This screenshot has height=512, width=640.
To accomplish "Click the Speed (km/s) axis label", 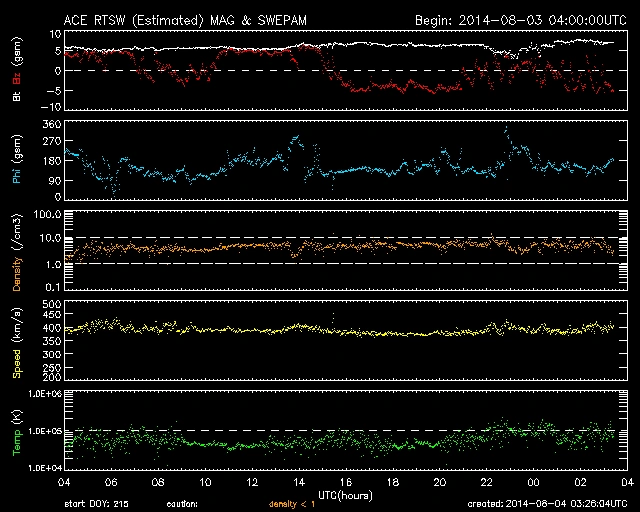I will (x=19, y=341).
